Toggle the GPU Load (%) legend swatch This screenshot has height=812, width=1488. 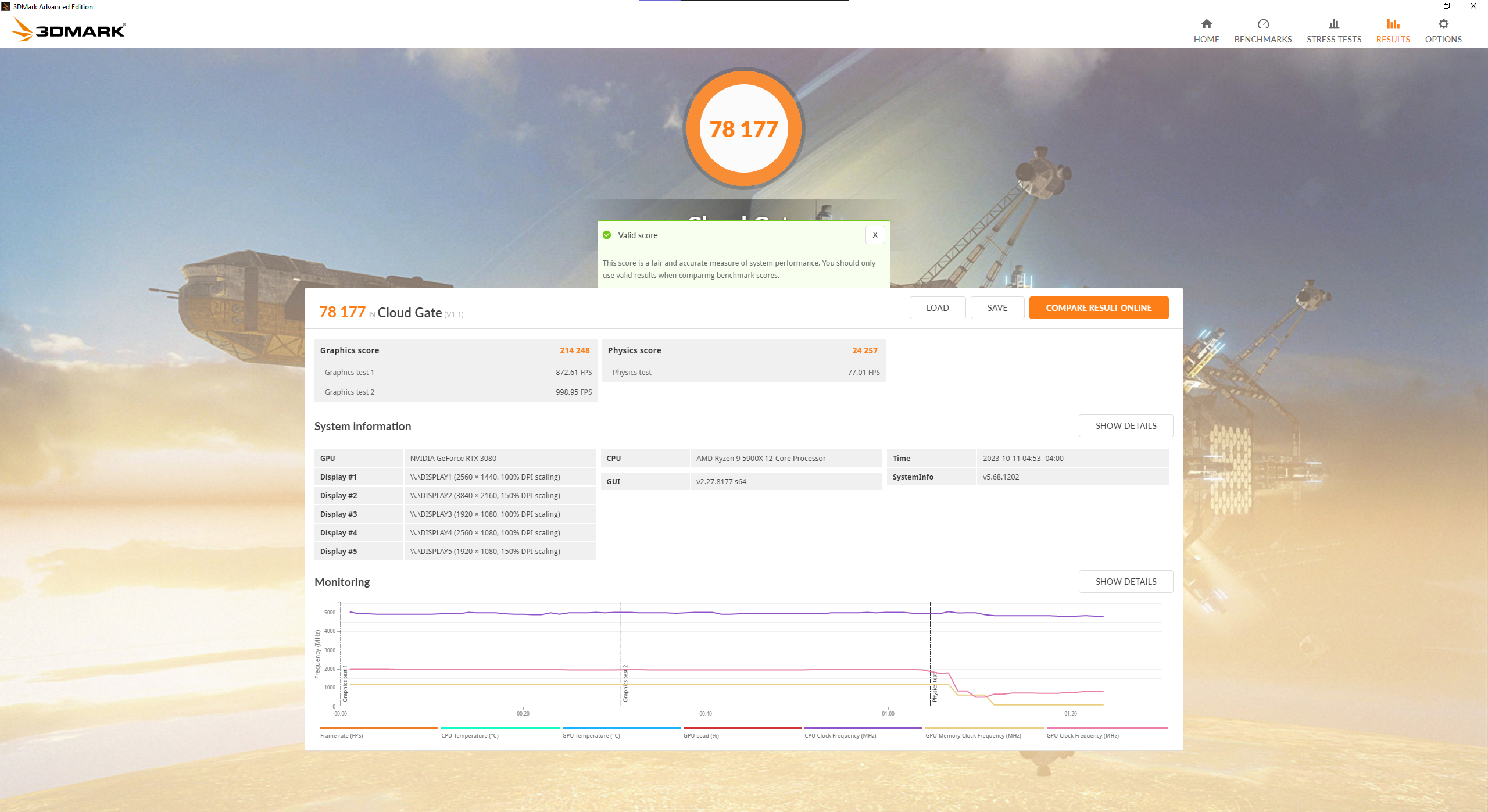[742, 728]
